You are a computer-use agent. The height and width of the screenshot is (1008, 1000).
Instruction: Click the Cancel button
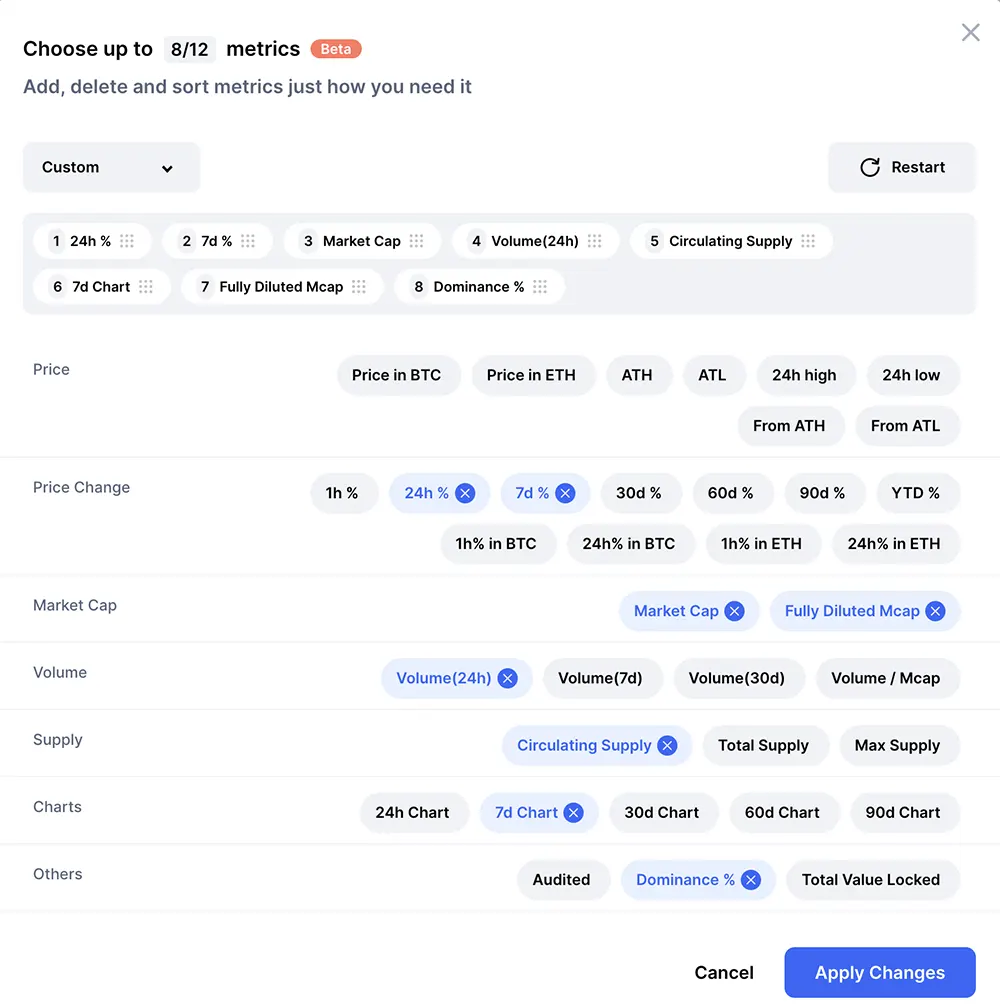[724, 973]
